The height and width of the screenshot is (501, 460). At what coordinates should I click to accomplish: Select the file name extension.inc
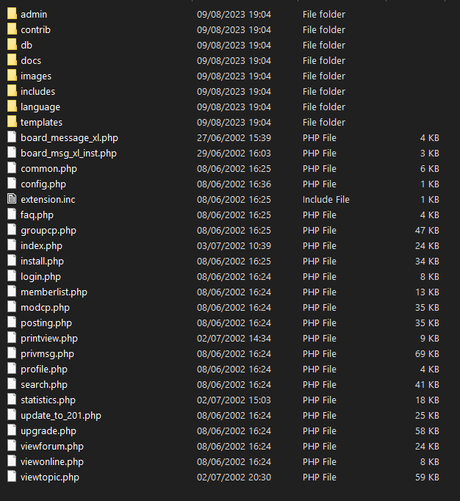point(48,199)
